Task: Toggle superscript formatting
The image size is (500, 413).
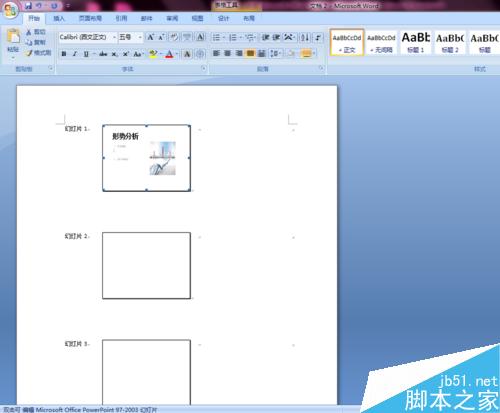Action: [x=126, y=54]
